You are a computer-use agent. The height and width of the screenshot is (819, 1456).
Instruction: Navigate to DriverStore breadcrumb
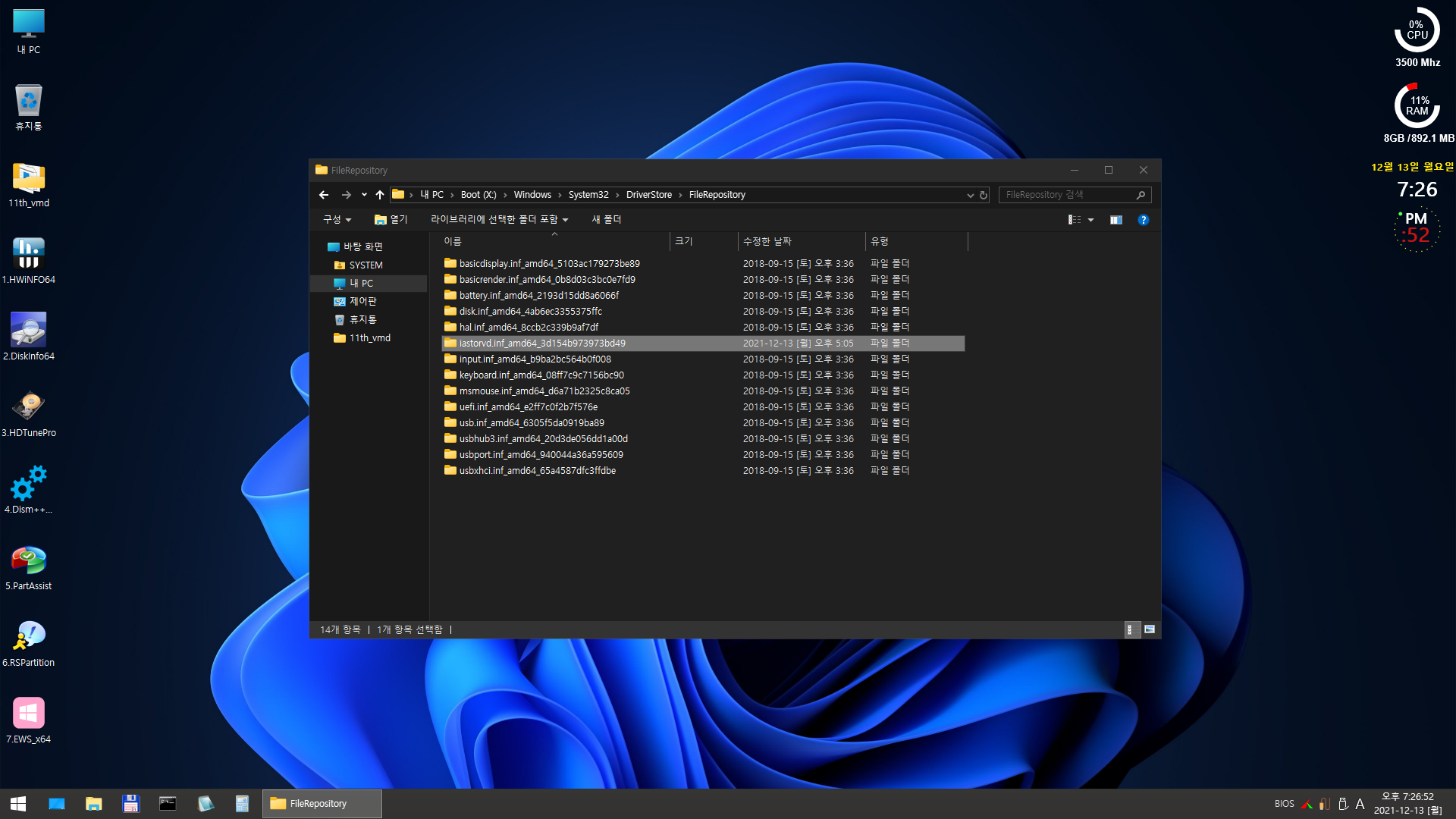click(x=649, y=195)
